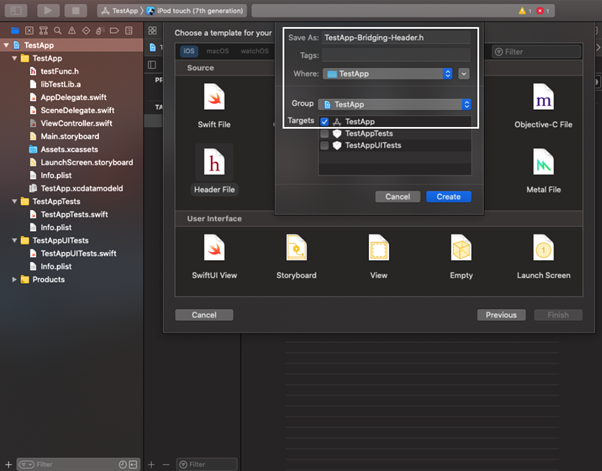
Task: Choose the Swift File template
Action: [214, 106]
